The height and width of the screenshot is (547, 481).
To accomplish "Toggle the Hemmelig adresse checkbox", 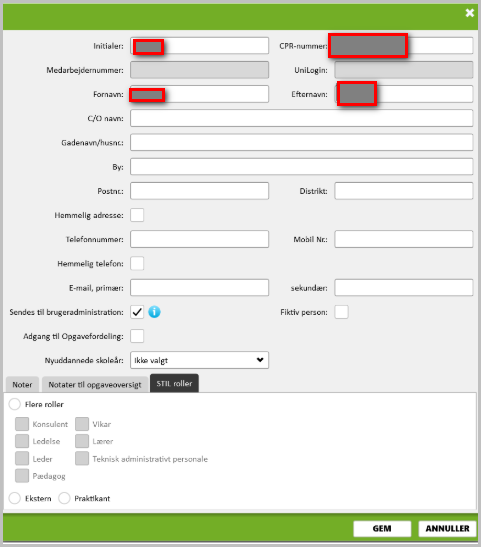I will [137, 215].
